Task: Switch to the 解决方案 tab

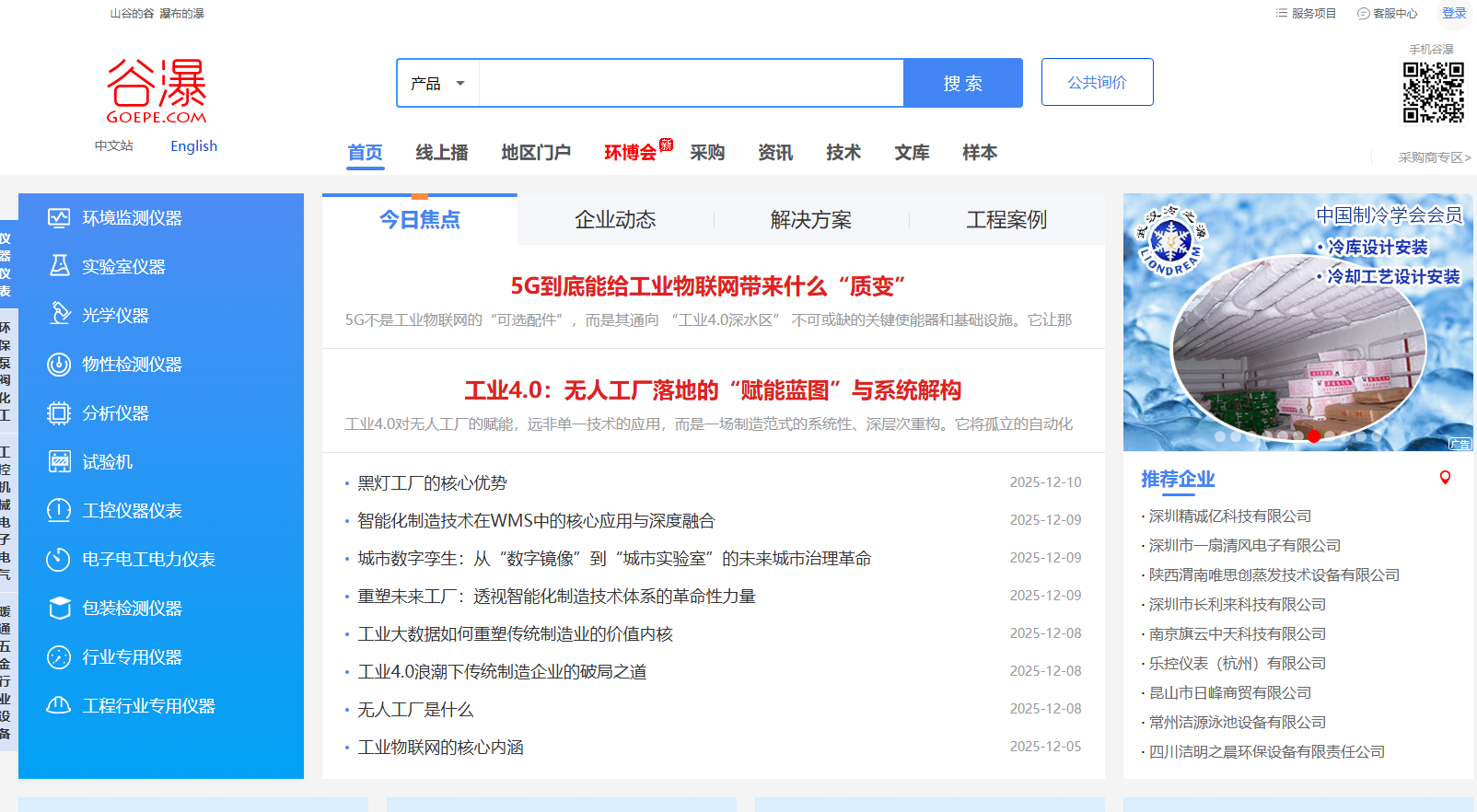Action: click(x=811, y=220)
